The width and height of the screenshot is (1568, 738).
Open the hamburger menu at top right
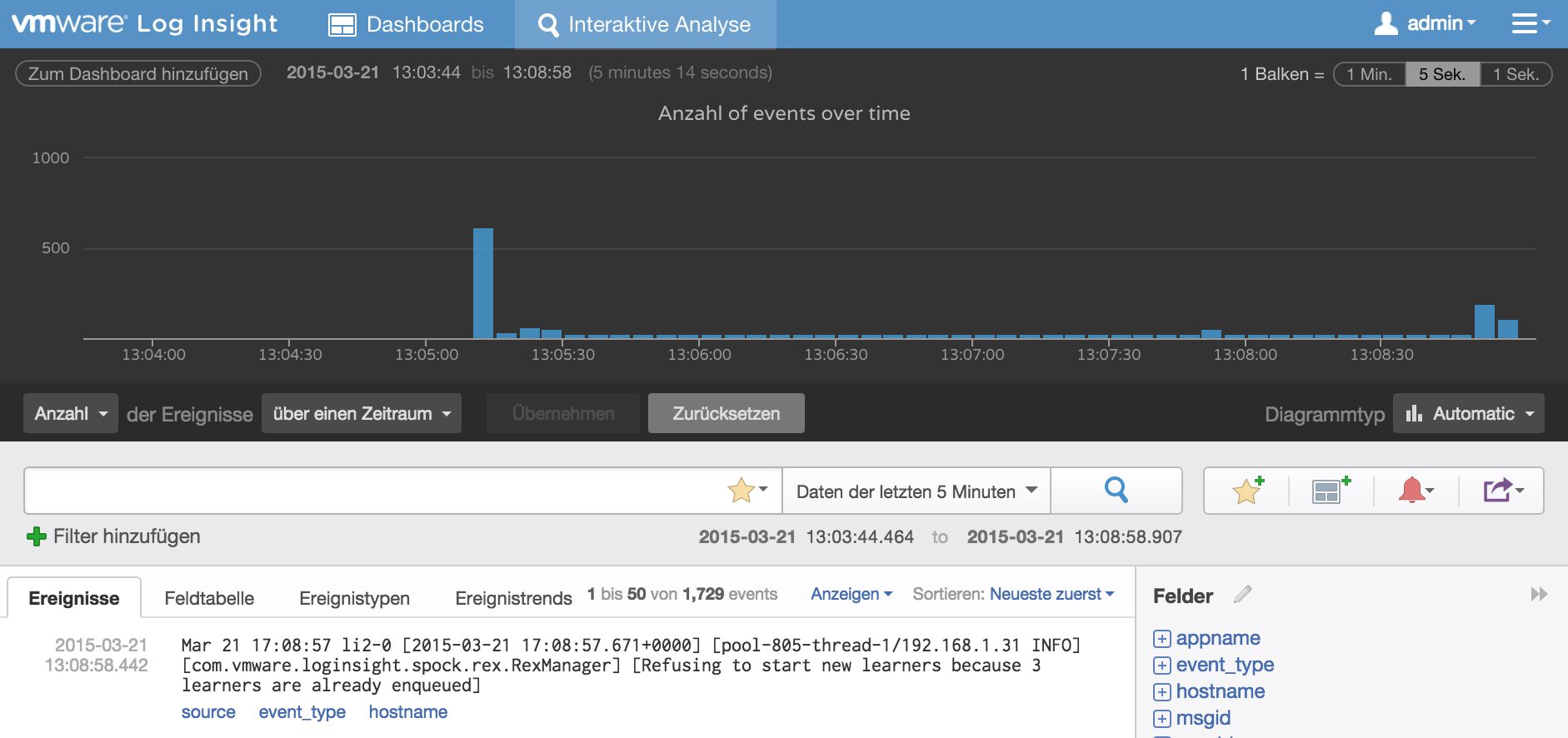[1530, 23]
